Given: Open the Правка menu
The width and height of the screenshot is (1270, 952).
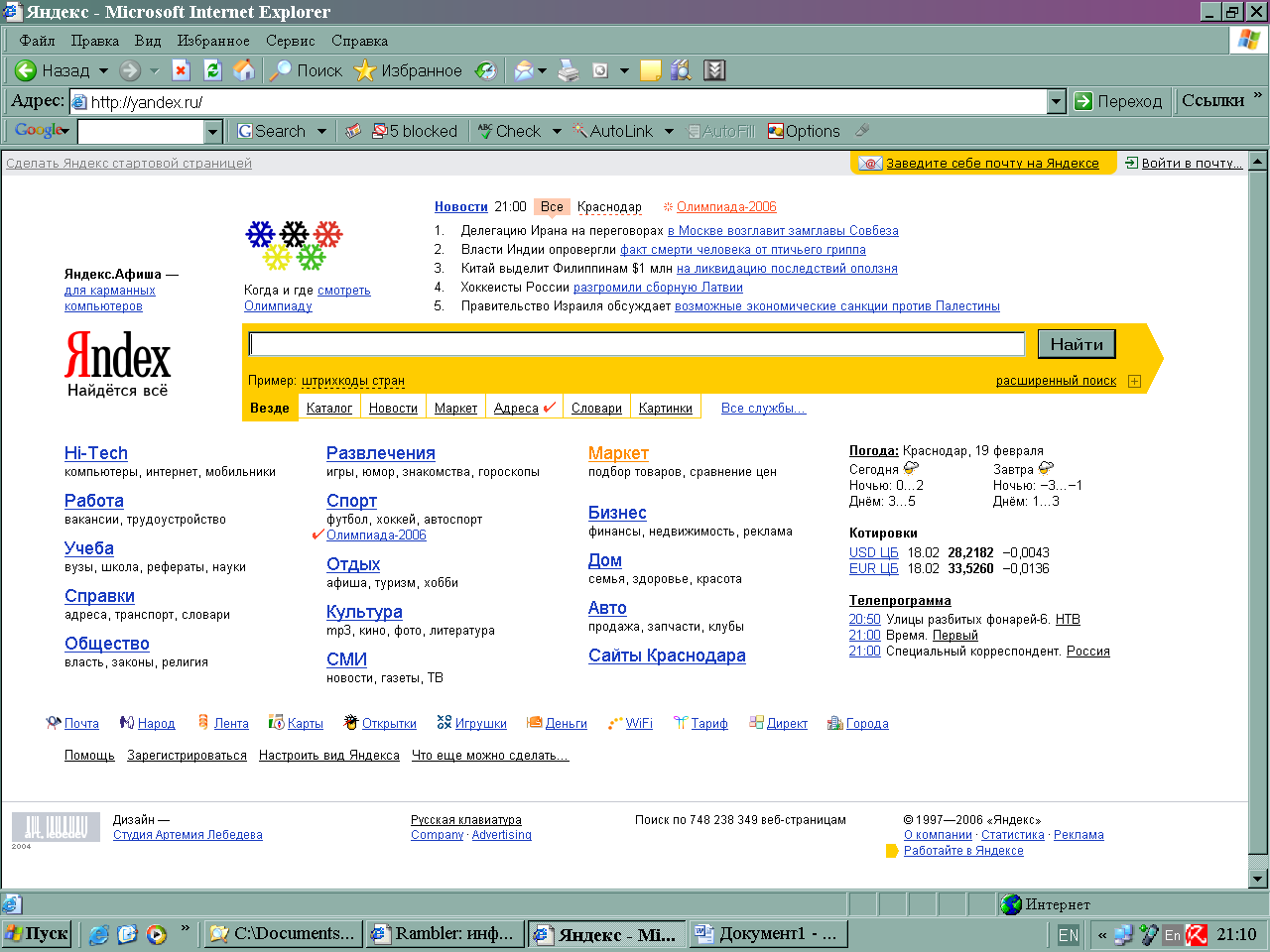Looking at the screenshot, I should pyautogui.click(x=95, y=41).
